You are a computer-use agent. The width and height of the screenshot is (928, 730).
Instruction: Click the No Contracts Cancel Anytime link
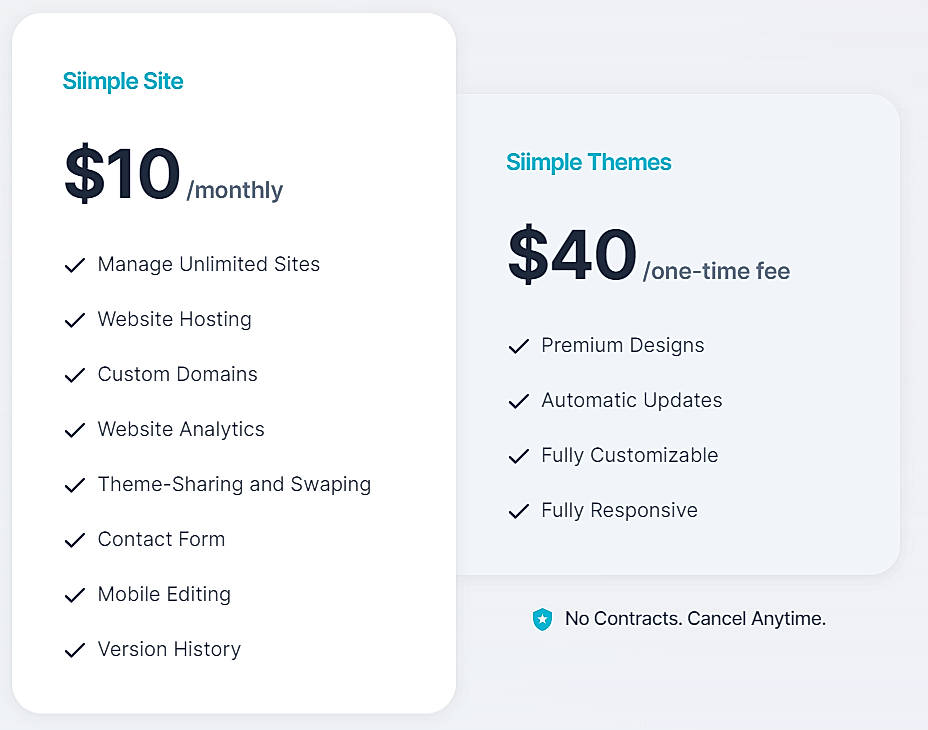coord(694,619)
